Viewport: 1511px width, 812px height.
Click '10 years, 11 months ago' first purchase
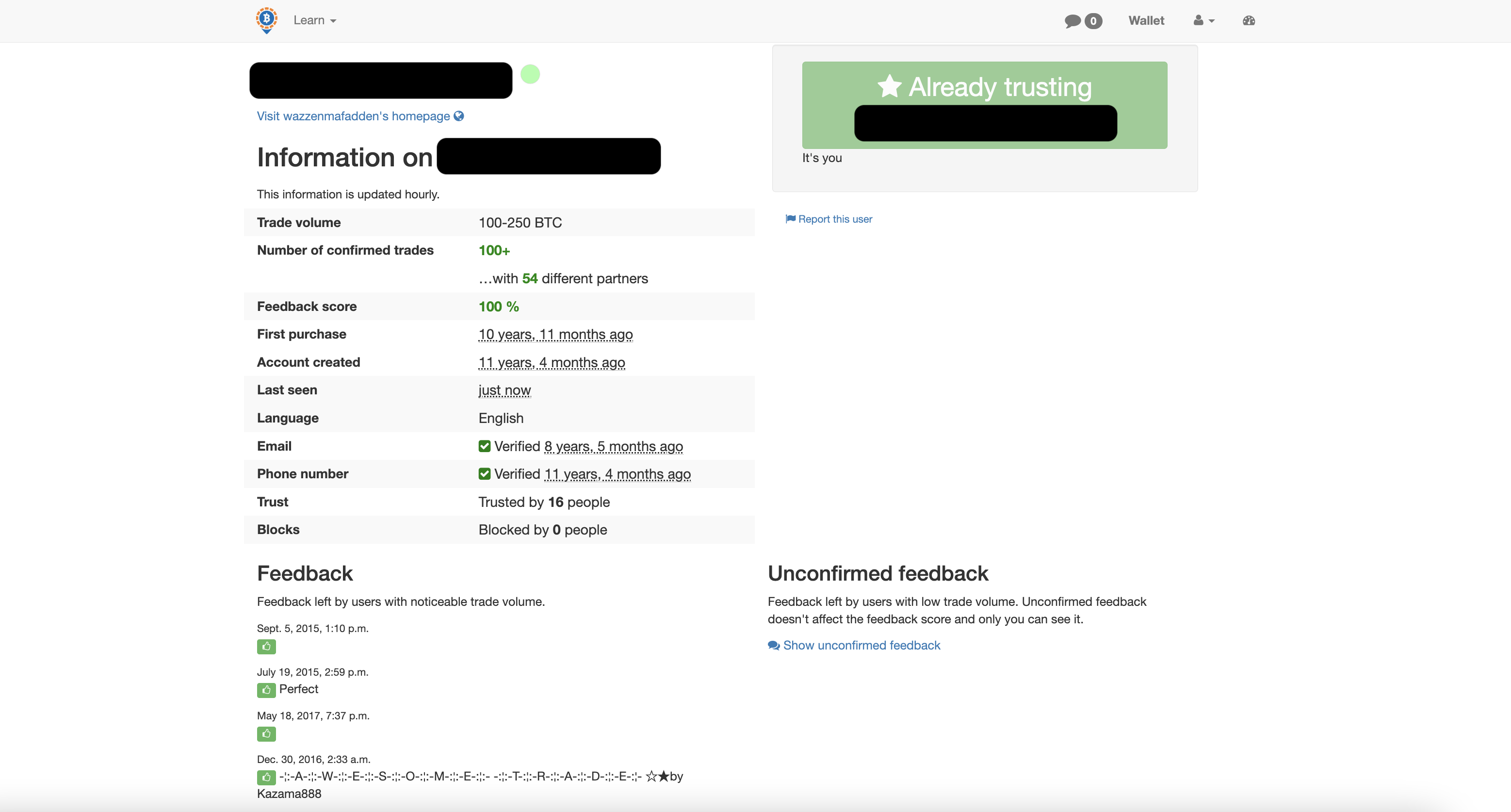tap(555, 334)
